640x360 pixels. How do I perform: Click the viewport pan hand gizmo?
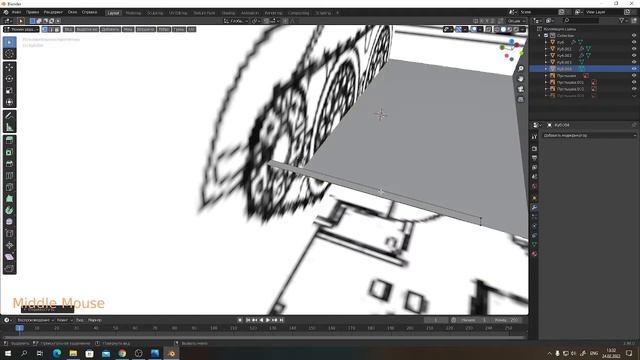pyautogui.click(x=521, y=79)
